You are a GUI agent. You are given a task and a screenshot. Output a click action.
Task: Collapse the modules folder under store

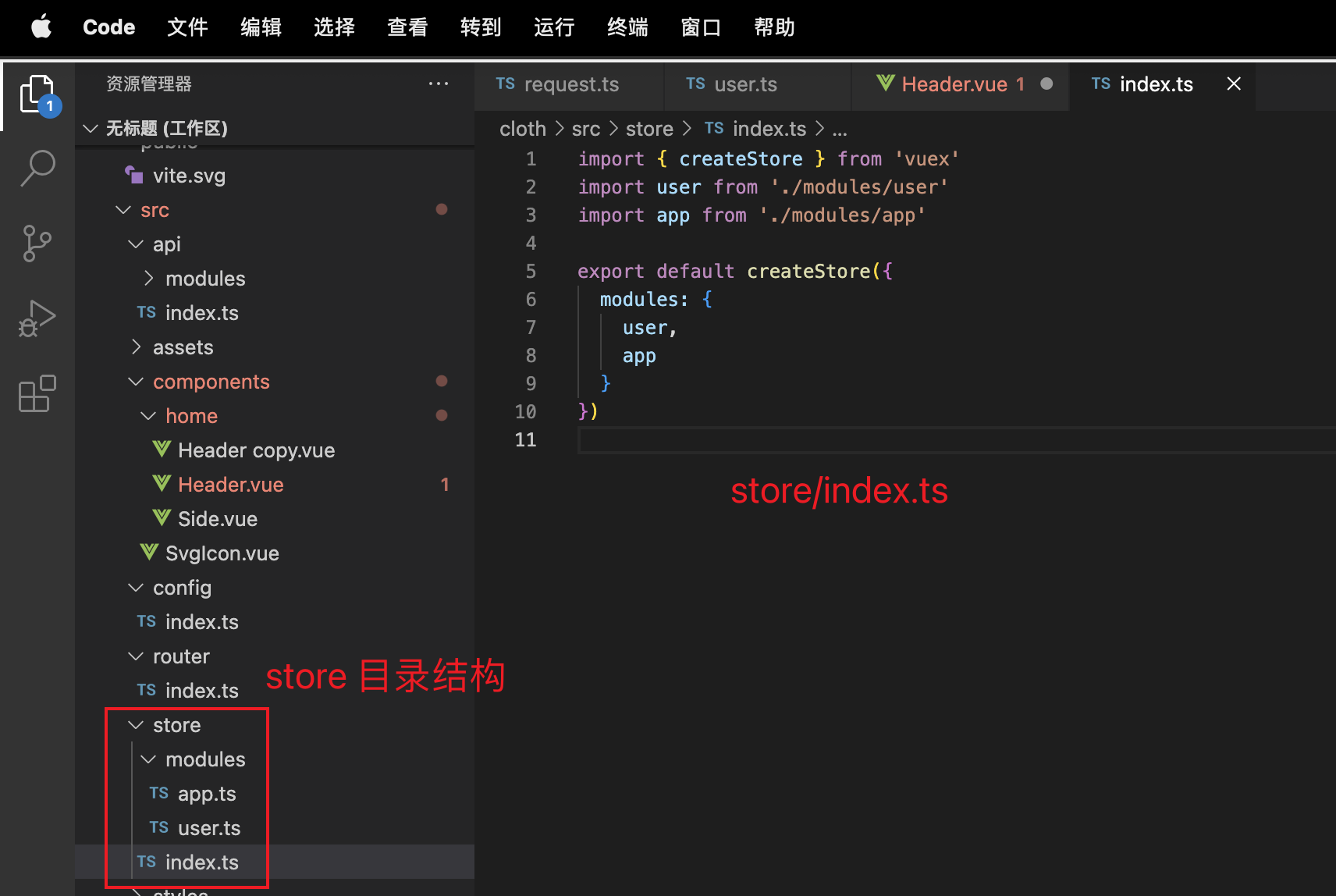pos(148,759)
